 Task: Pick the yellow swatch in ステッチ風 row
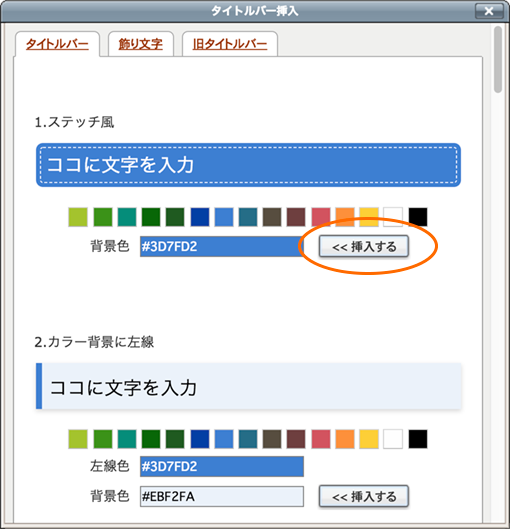369,217
